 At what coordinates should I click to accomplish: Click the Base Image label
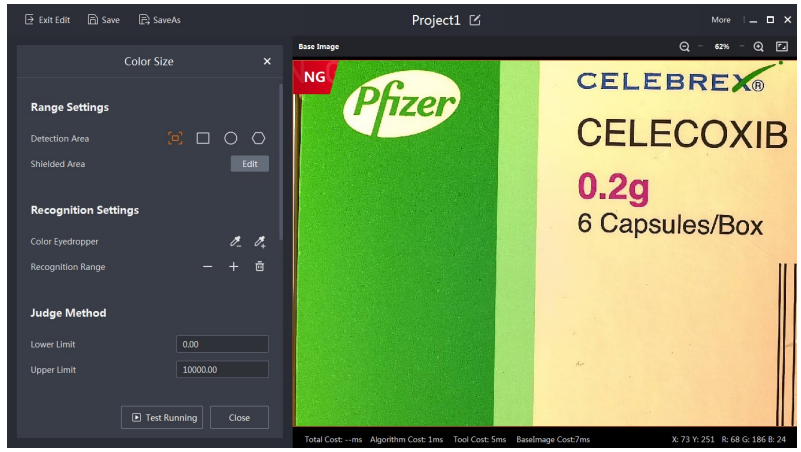(318, 46)
